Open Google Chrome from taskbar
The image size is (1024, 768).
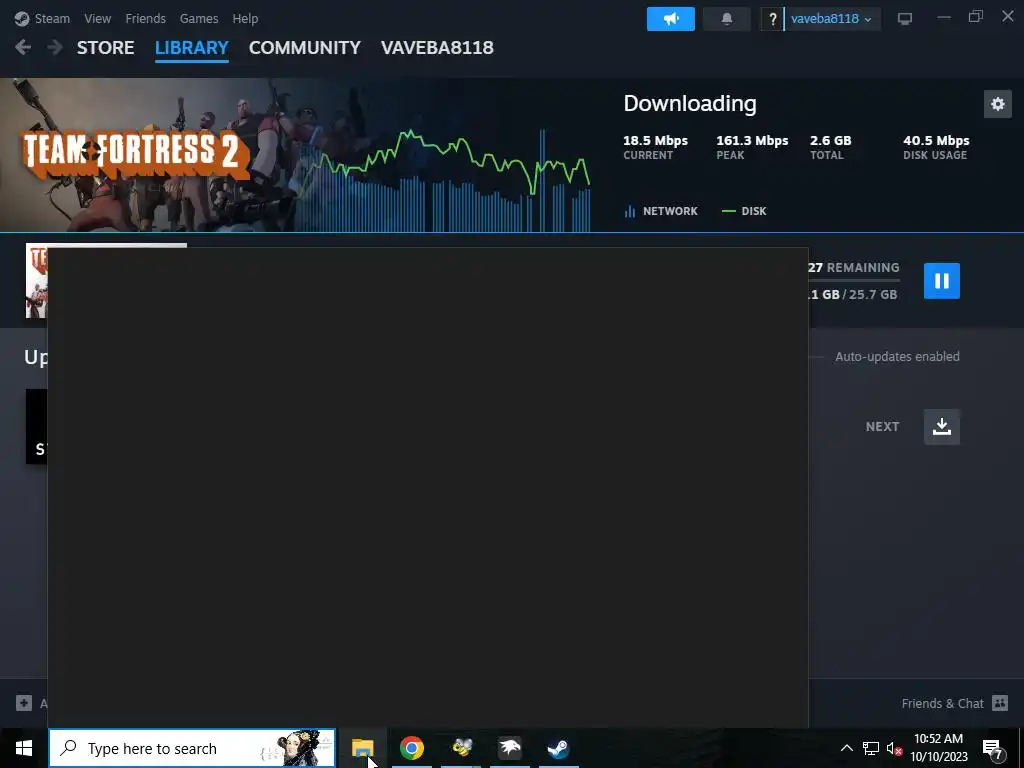[411, 748]
